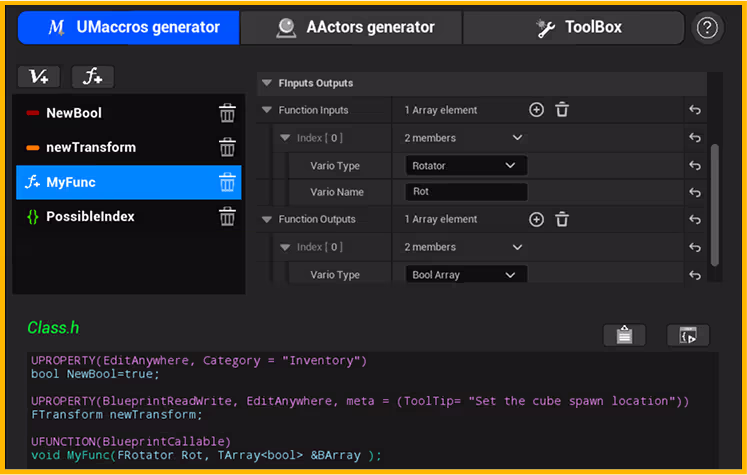
Task: Click the help question mark icon
Action: (707, 28)
